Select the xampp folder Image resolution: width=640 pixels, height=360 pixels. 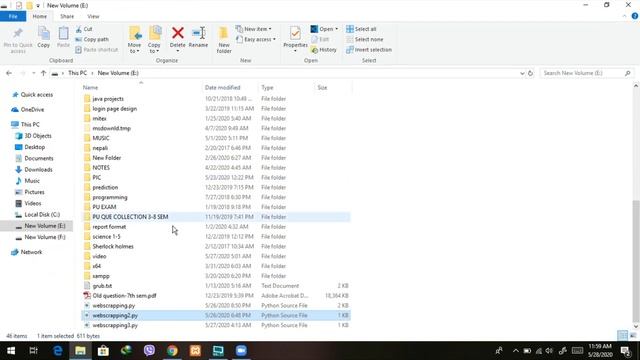click(216, 276)
